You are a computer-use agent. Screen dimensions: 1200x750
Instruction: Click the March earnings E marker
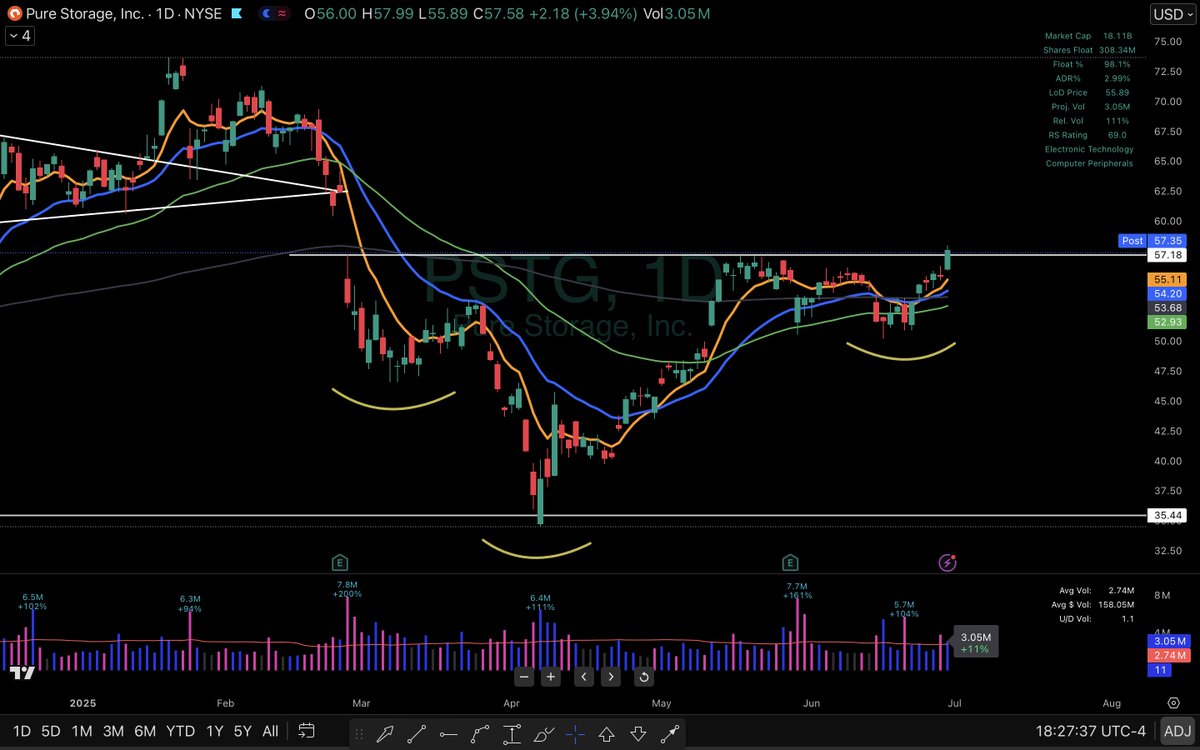click(340, 563)
